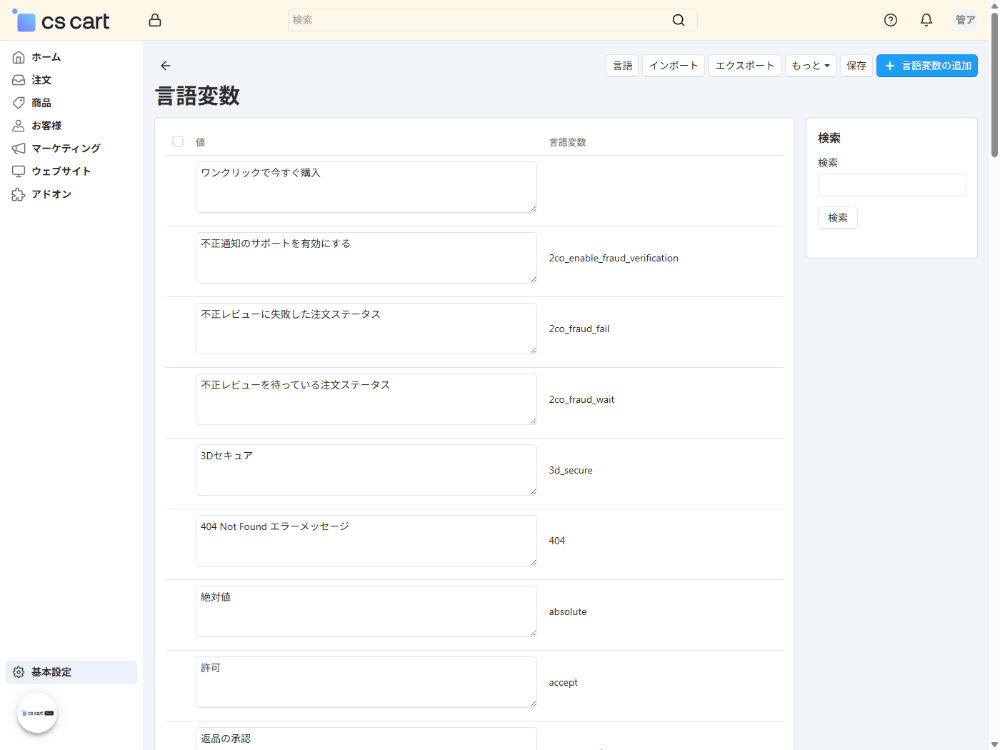Open the 商品 section from the sidebar
Image resolution: width=1000 pixels, height=750 pixels.
tap(16, 102)
